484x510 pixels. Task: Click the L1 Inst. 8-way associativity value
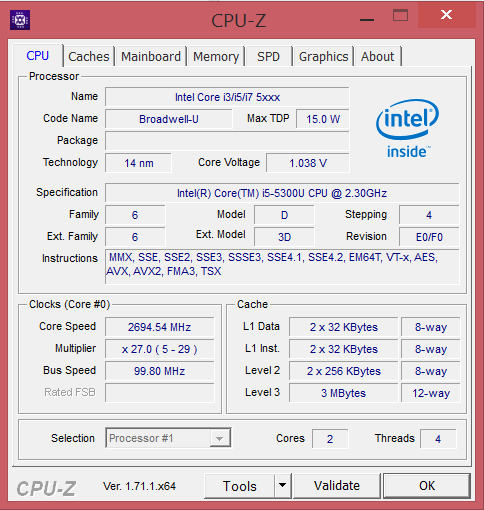[x=431, y=349]
